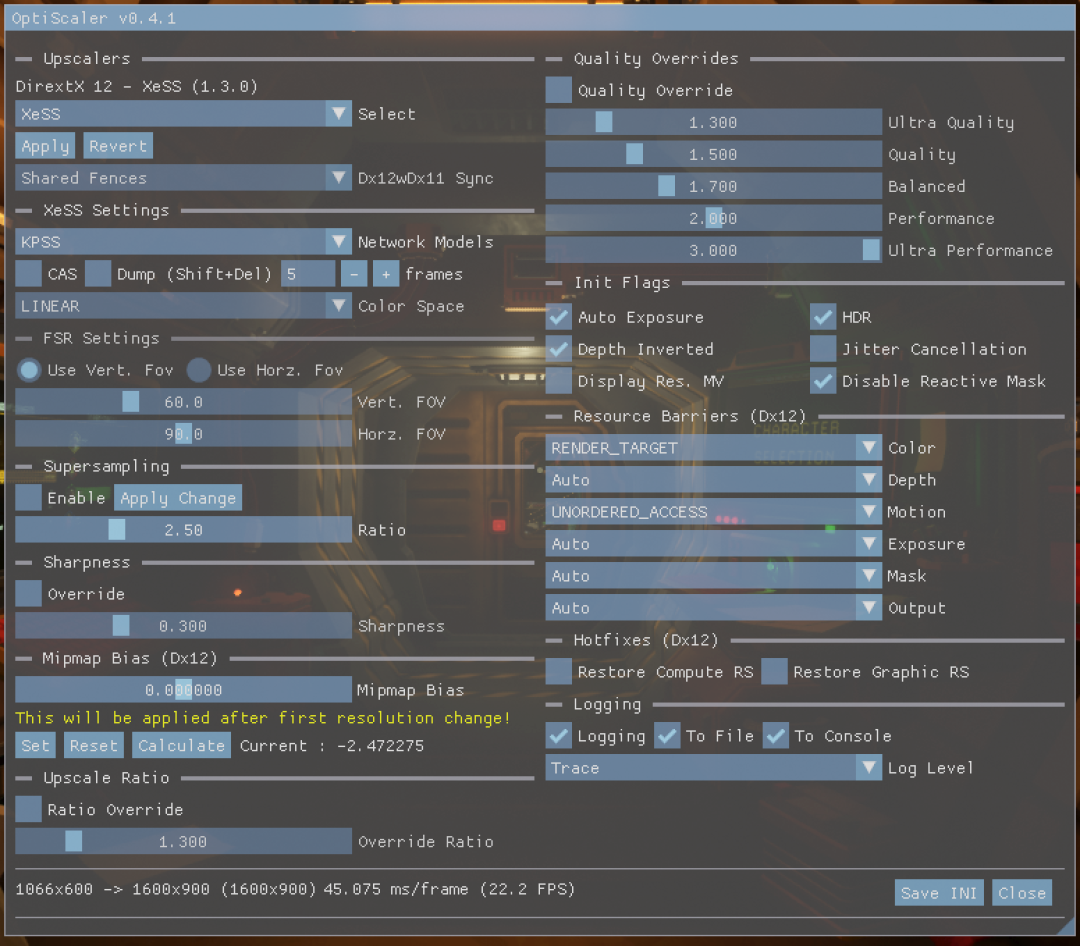
Task: Click the Save INI button
Action: [939, 893]
